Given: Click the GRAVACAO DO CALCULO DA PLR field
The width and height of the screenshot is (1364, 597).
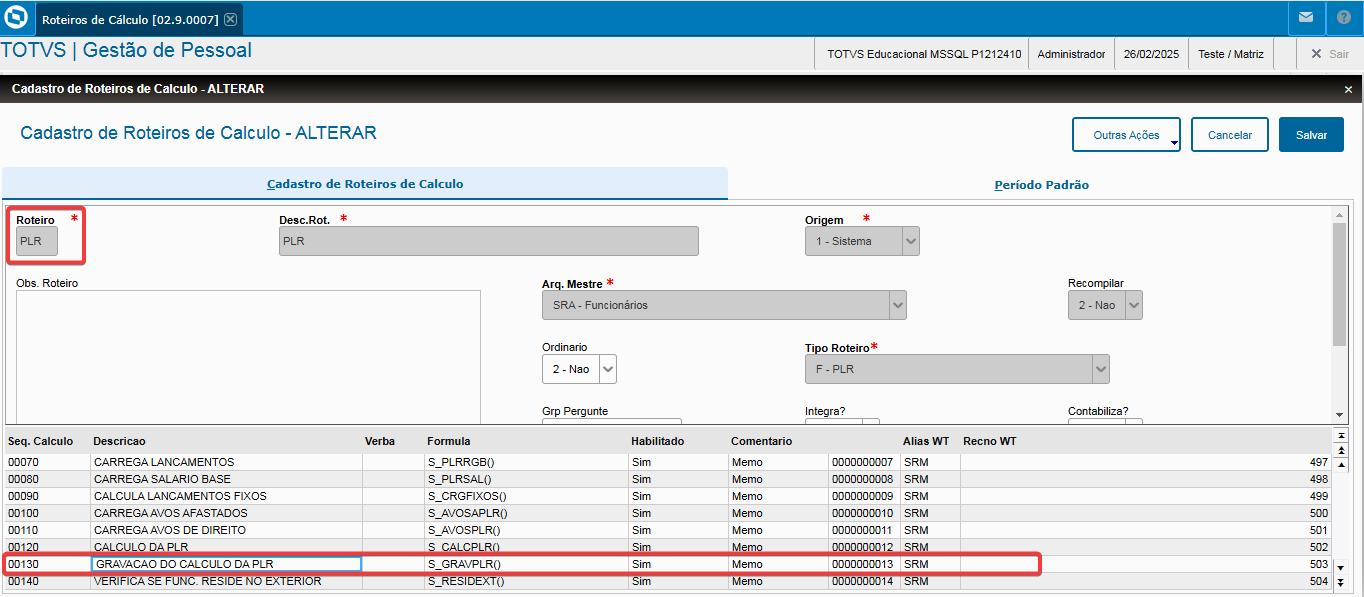Looking at the screenshot, I should [x=226, y=564].
